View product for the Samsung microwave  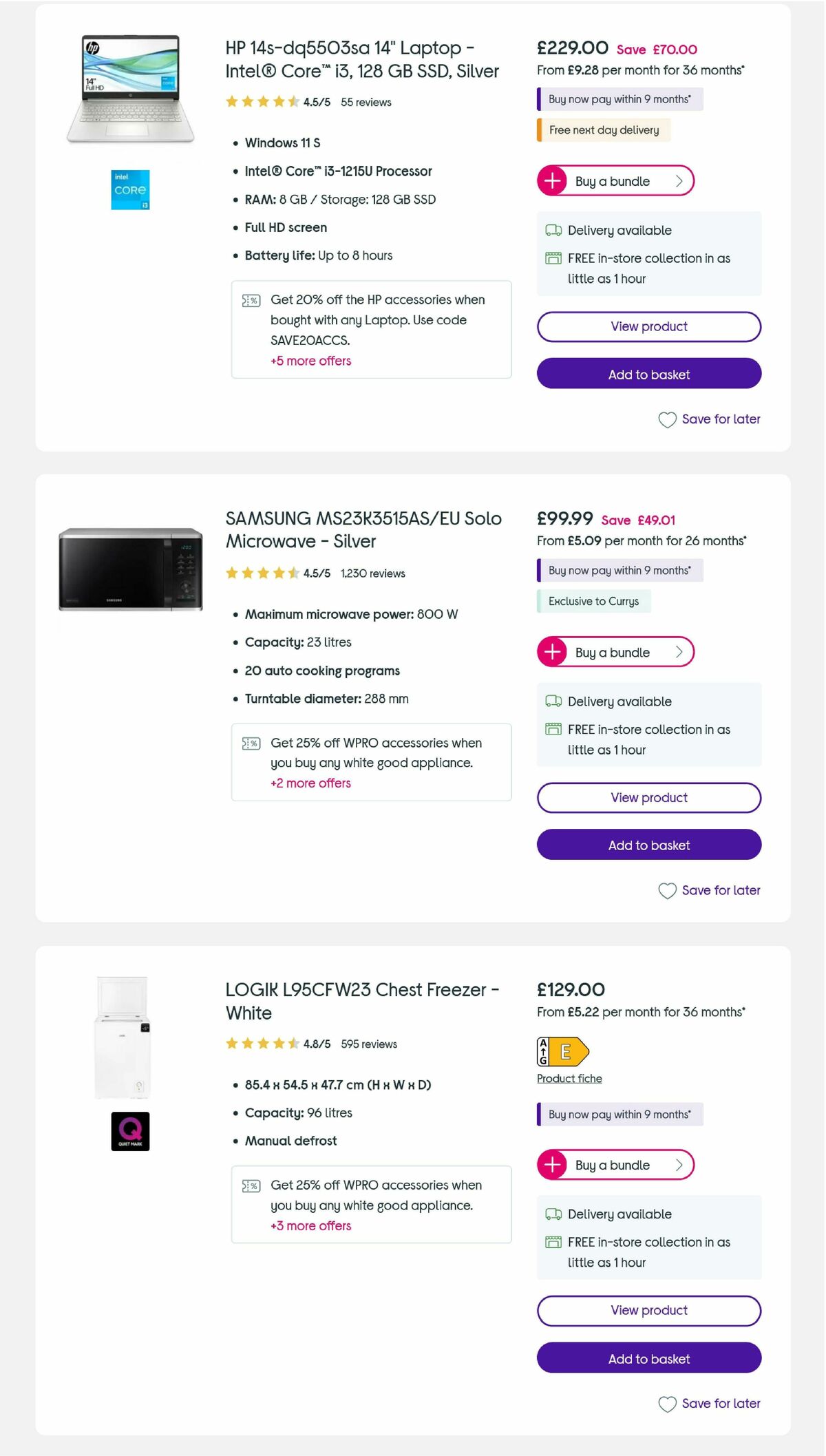pos(648,797)
